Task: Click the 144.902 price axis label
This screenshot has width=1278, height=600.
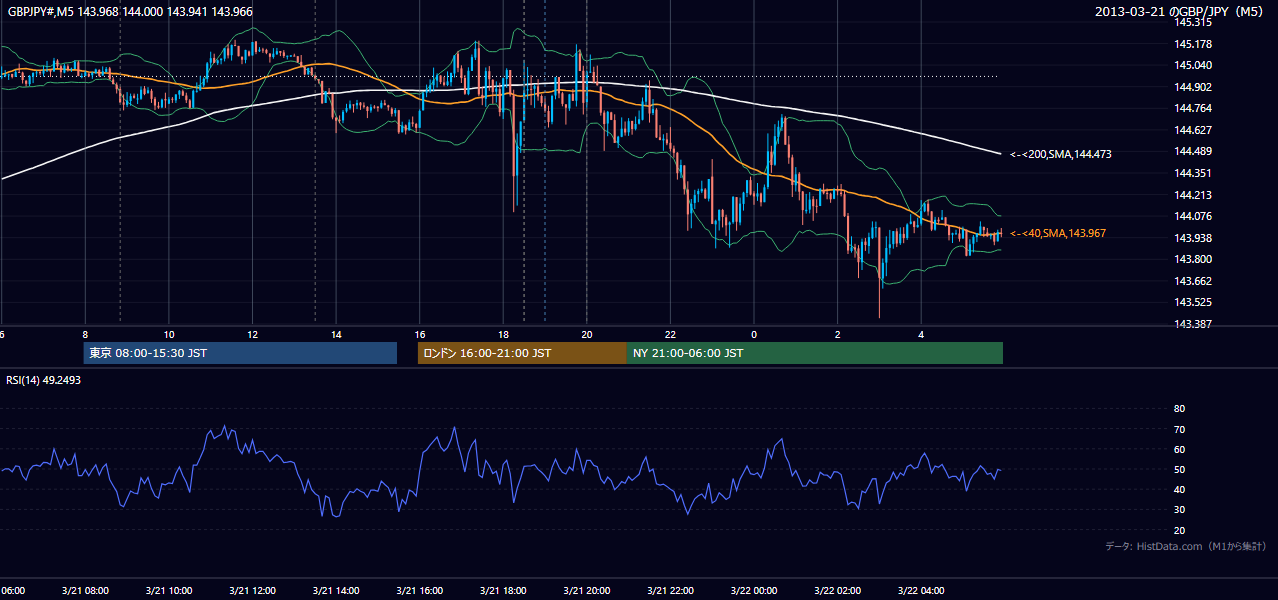Action: point(1192,87)
